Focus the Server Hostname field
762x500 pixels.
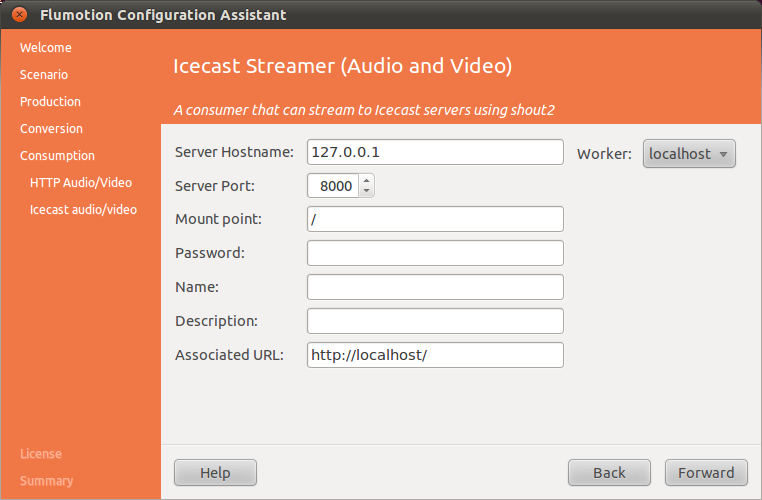pos(435,152)
